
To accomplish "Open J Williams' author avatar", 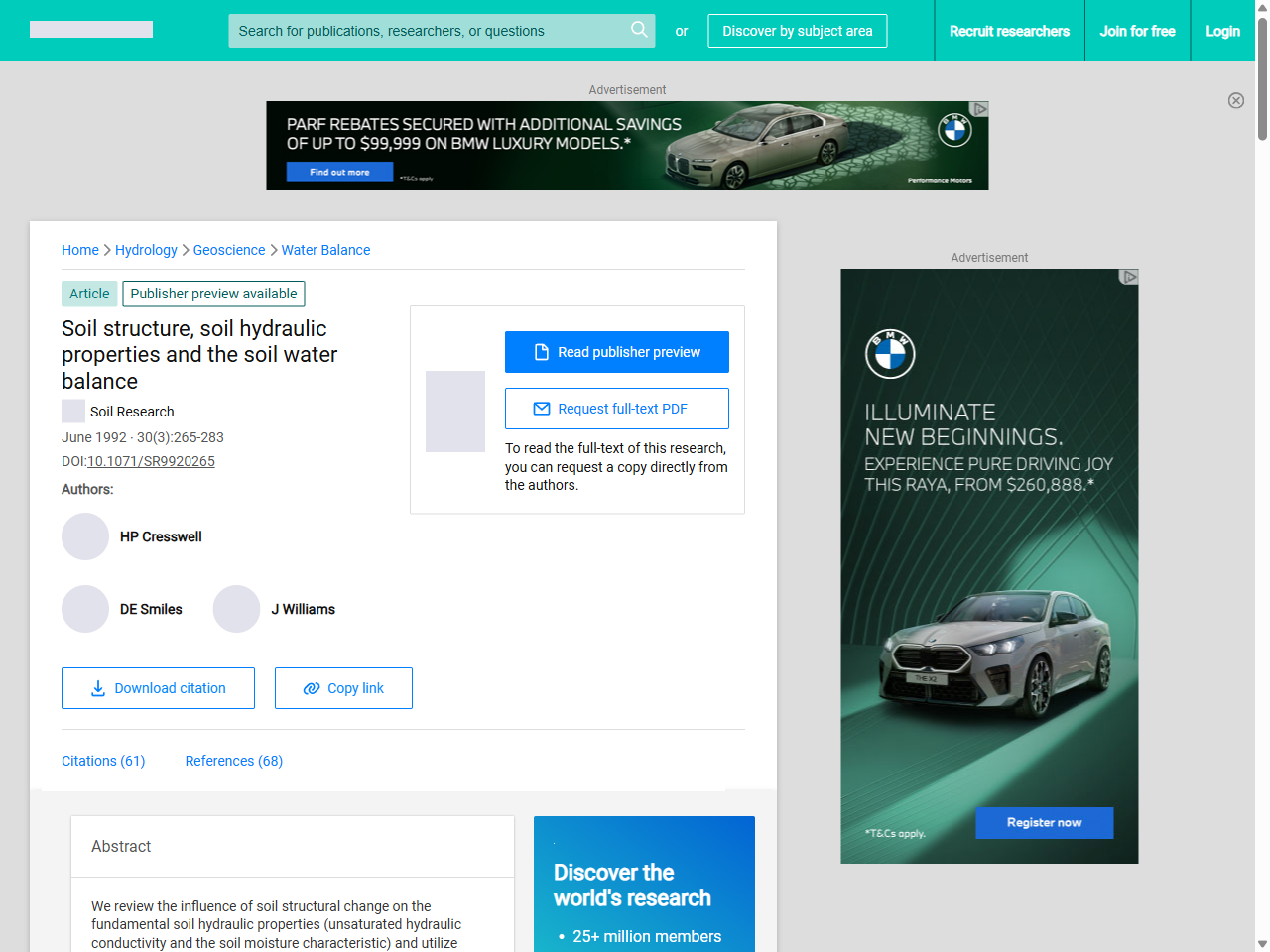I will (236, 609).
